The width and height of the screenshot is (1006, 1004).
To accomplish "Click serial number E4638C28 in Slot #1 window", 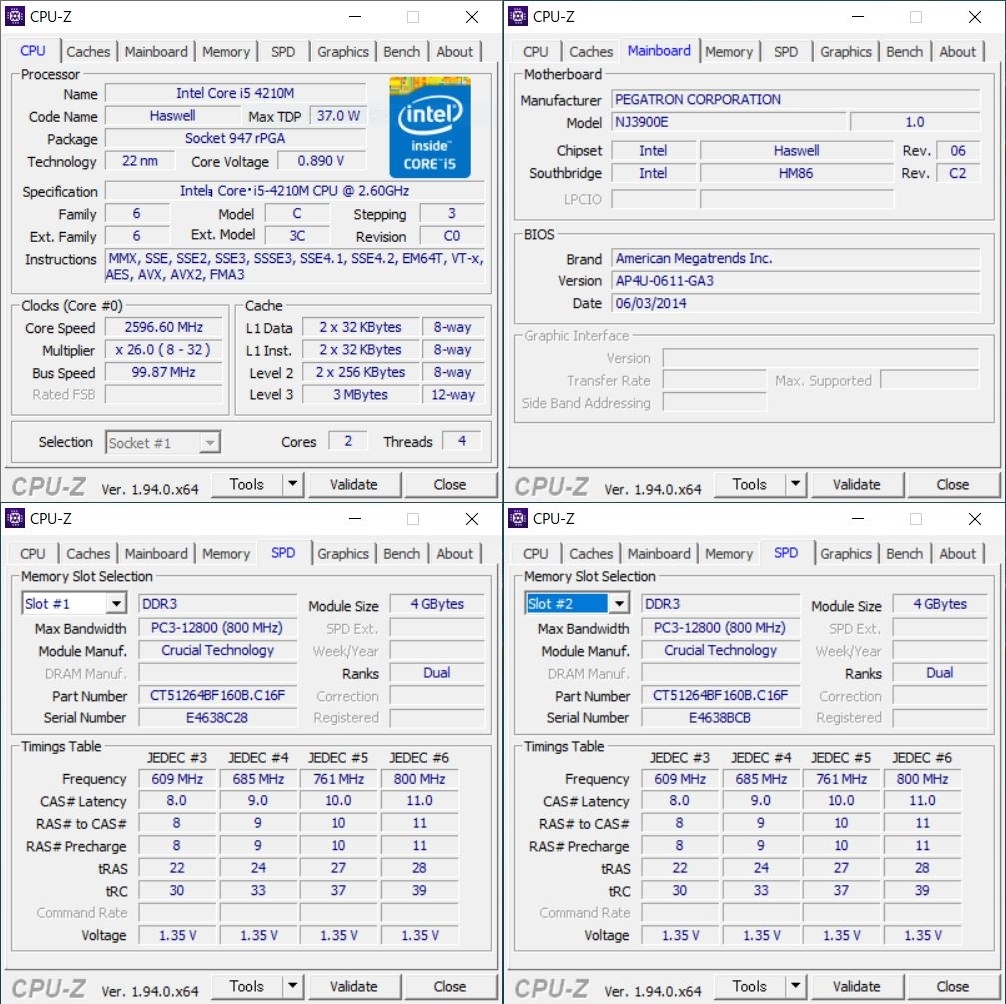I will (x=217, y=718).
